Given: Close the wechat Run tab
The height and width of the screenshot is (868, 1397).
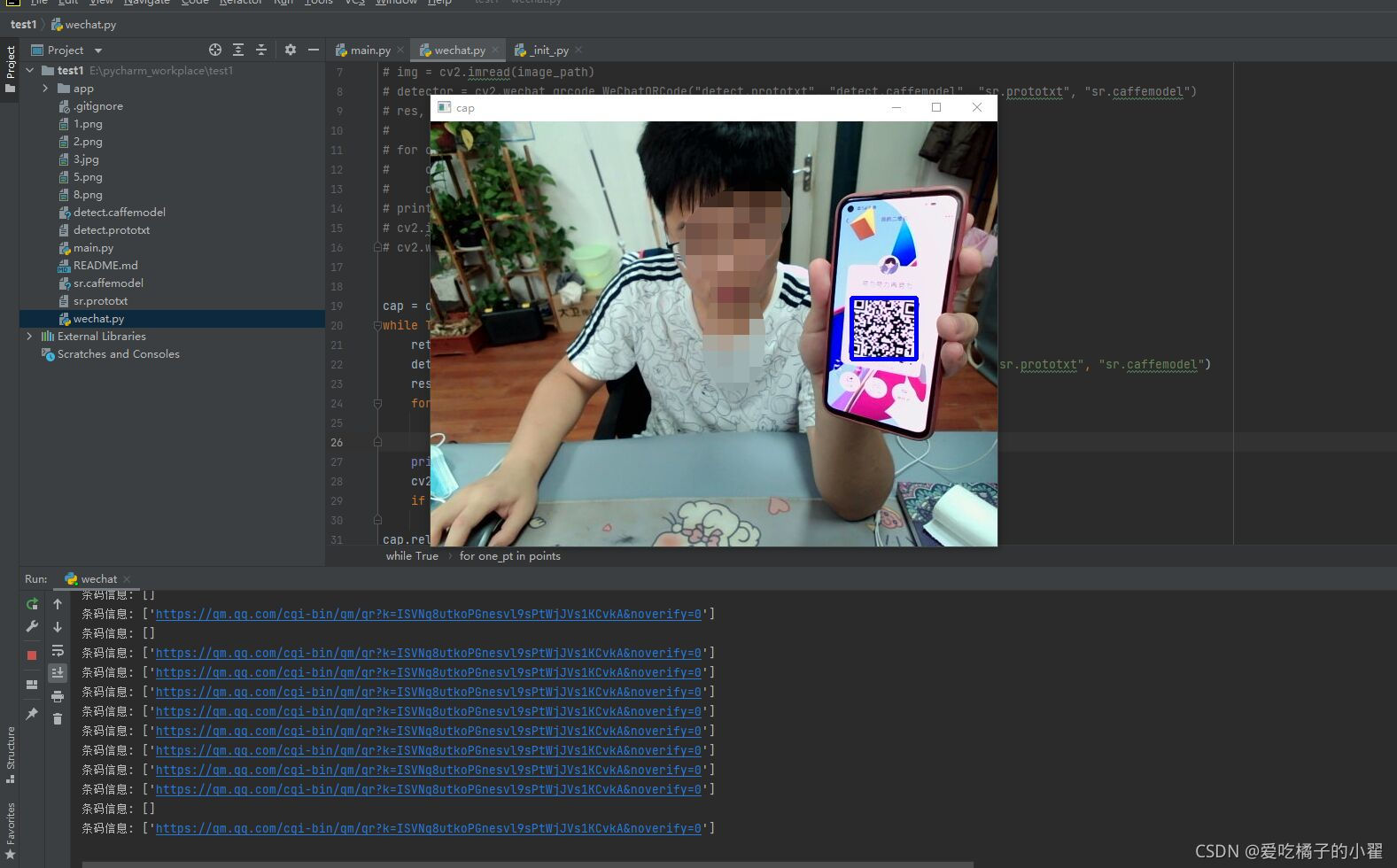Looking at the screenshot, I should click(x=127, y=579).
